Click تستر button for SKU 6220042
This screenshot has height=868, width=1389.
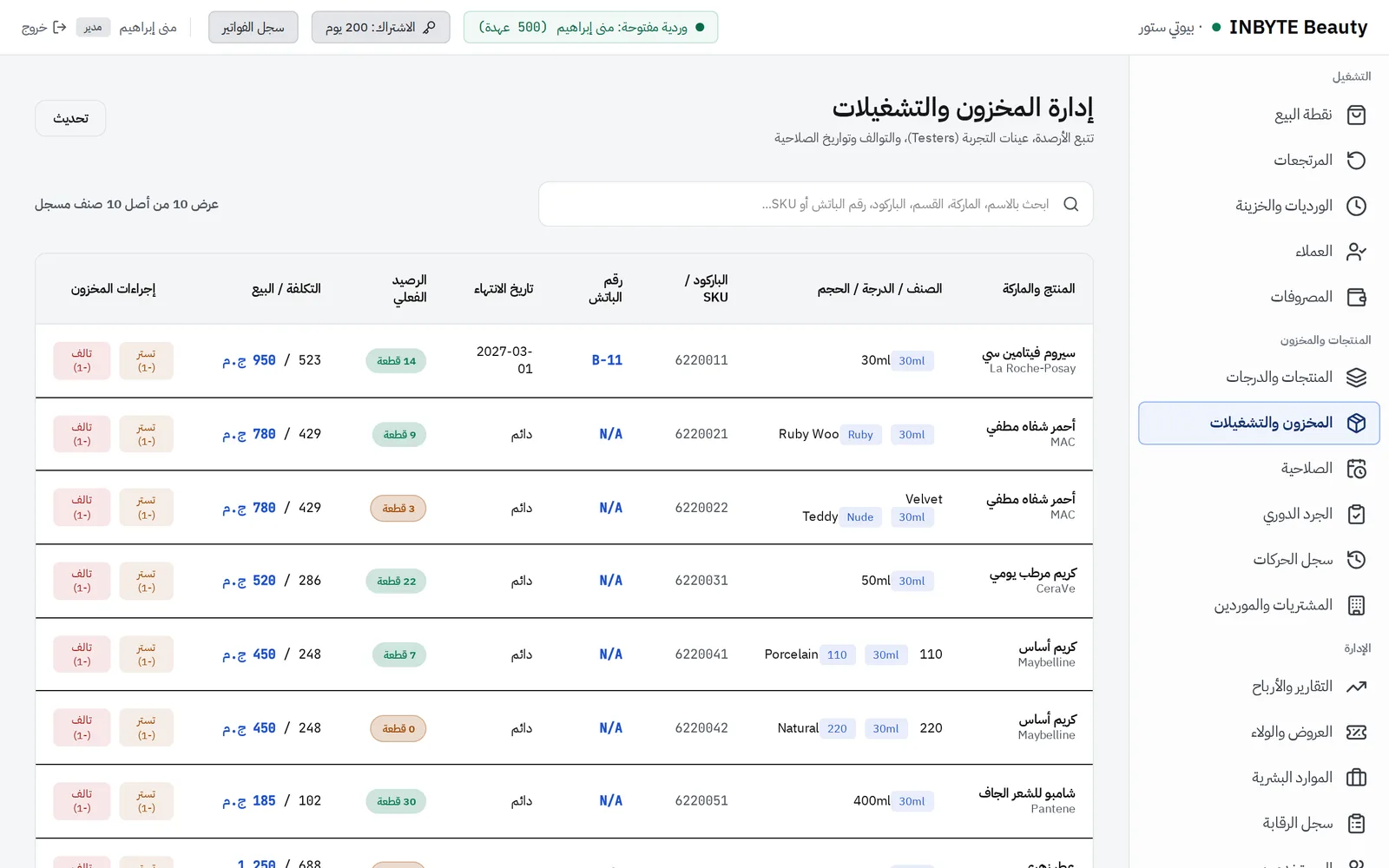click(146, 727)
